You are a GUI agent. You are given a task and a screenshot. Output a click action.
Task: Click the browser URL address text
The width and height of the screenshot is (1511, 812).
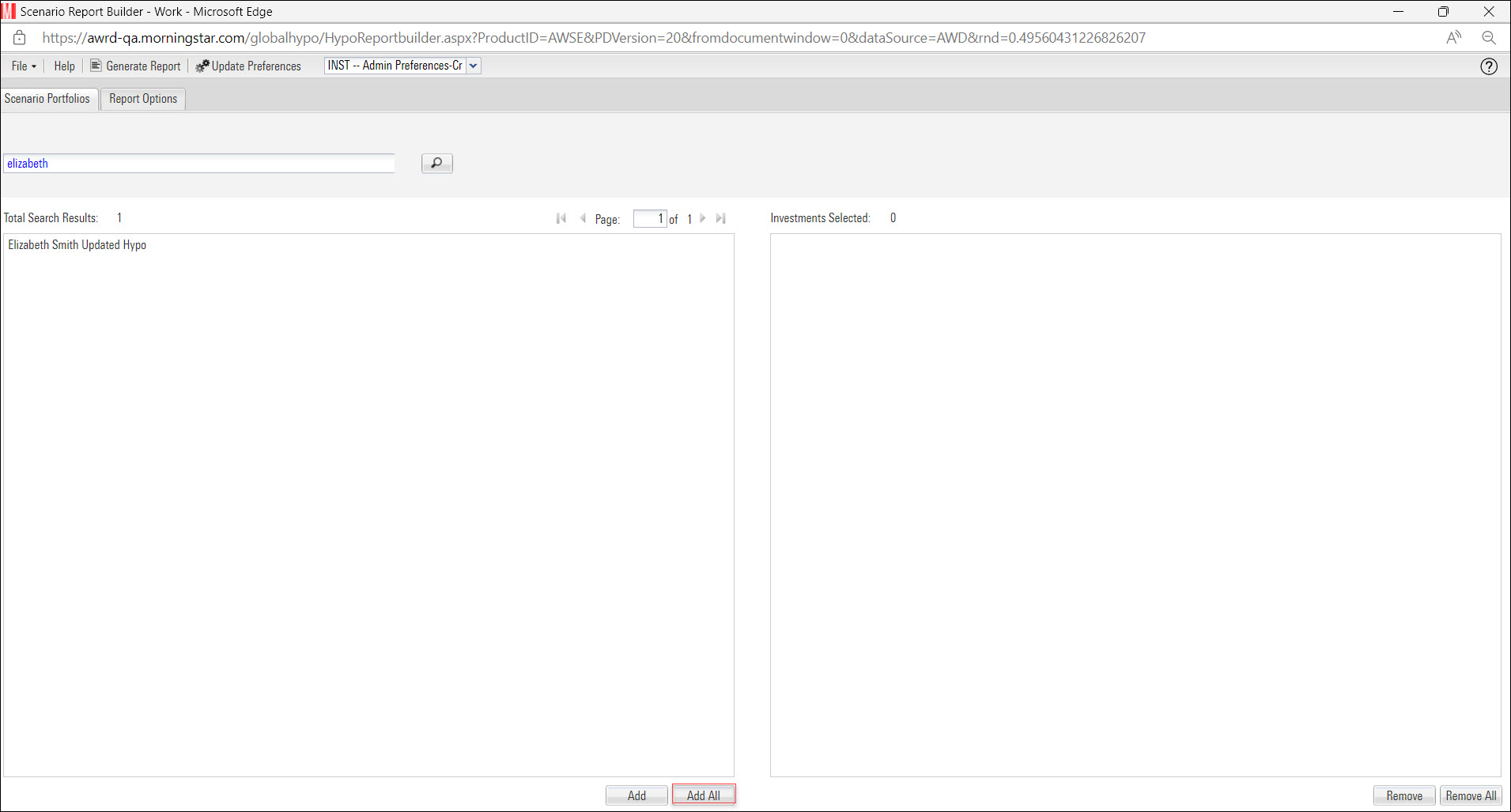pos(593,38)
